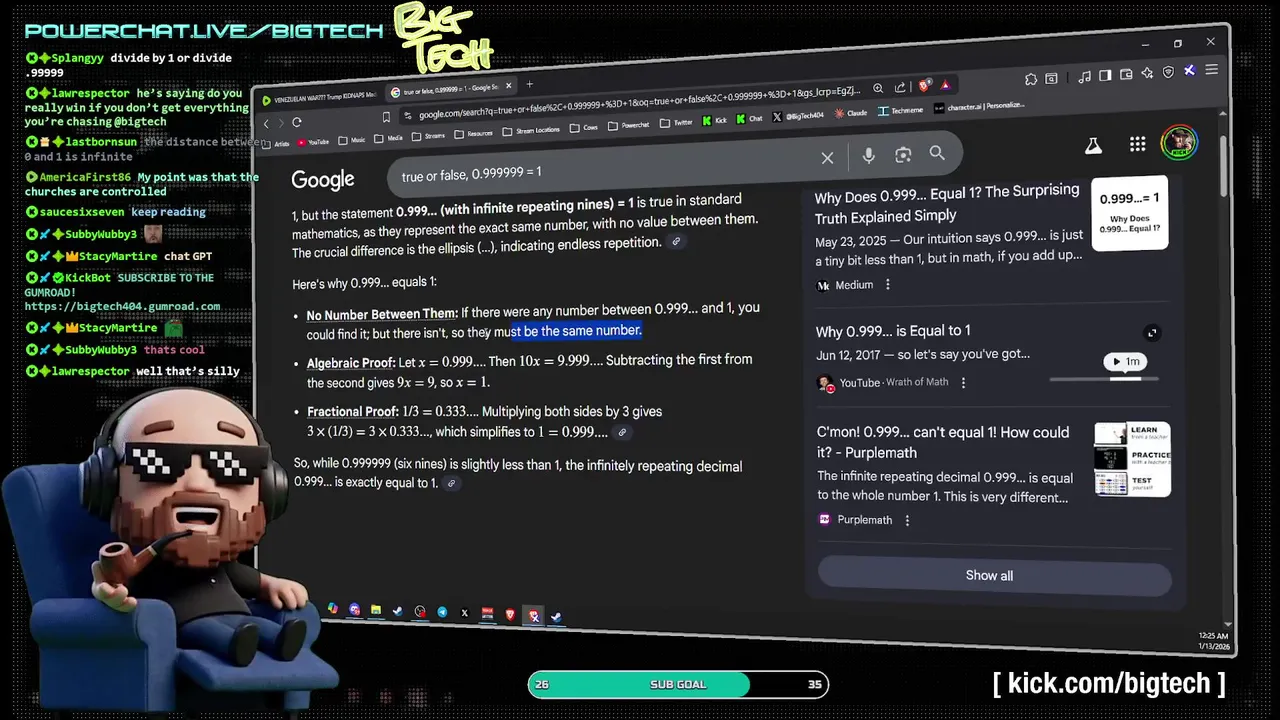Click the 'Fractional Proof:' heading text
Screen dimensions: 1280x720
pos(353,412)
